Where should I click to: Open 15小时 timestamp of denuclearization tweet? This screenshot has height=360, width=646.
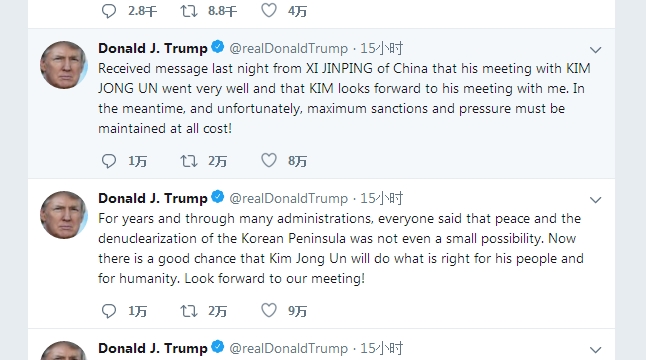pos(382,199)
